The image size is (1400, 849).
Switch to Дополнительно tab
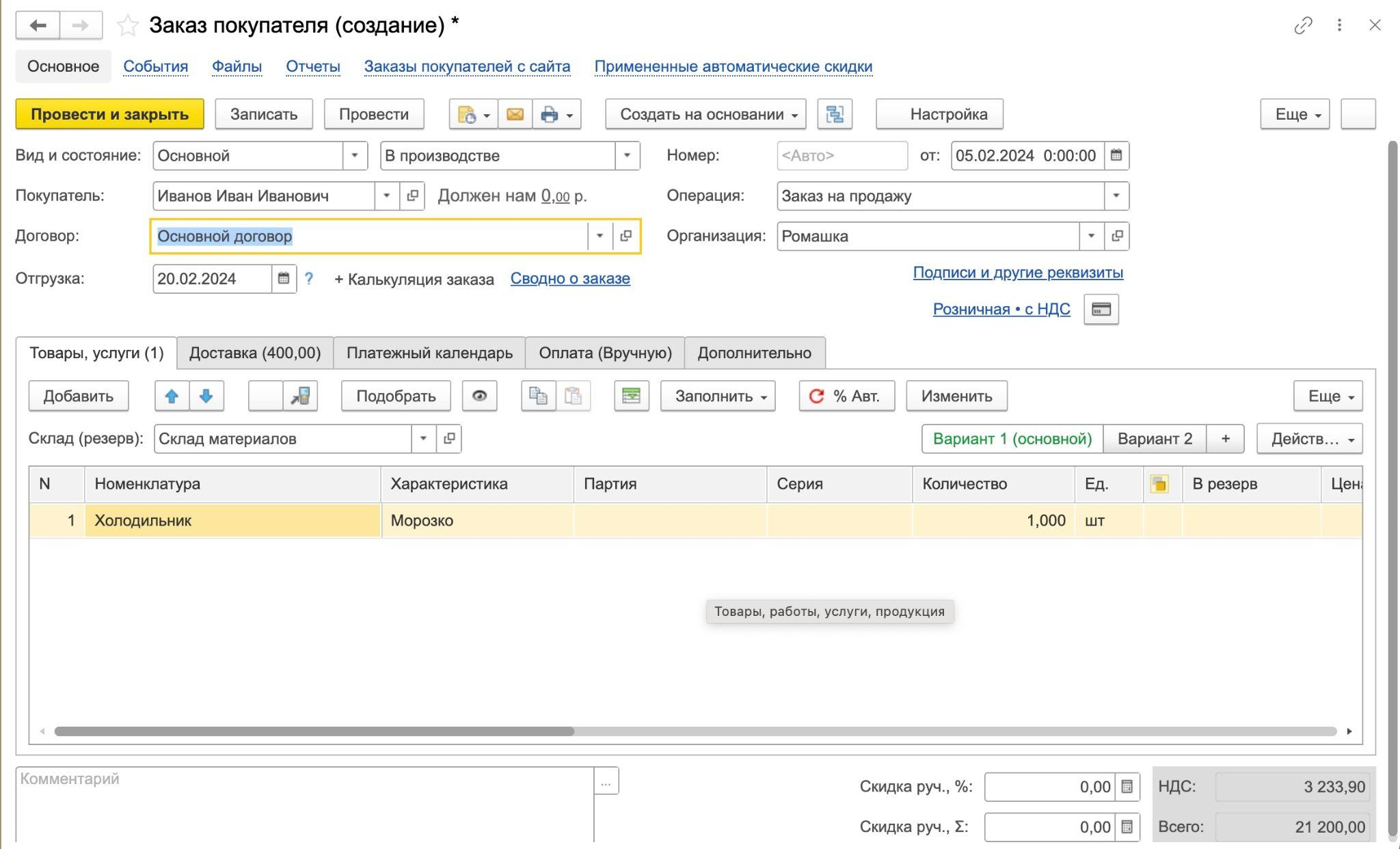tap(755, 353)
